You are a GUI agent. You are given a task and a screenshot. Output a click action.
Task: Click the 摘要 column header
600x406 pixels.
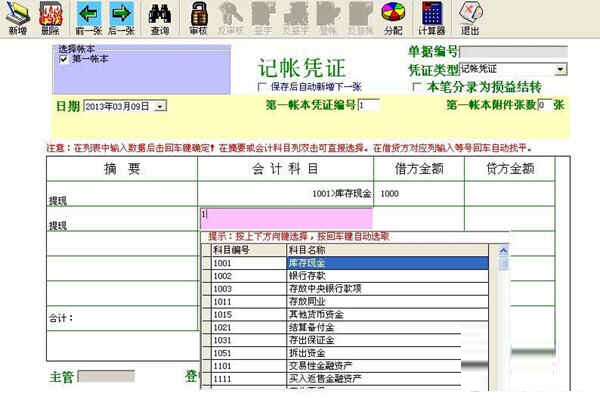click(x=122, y=169)
